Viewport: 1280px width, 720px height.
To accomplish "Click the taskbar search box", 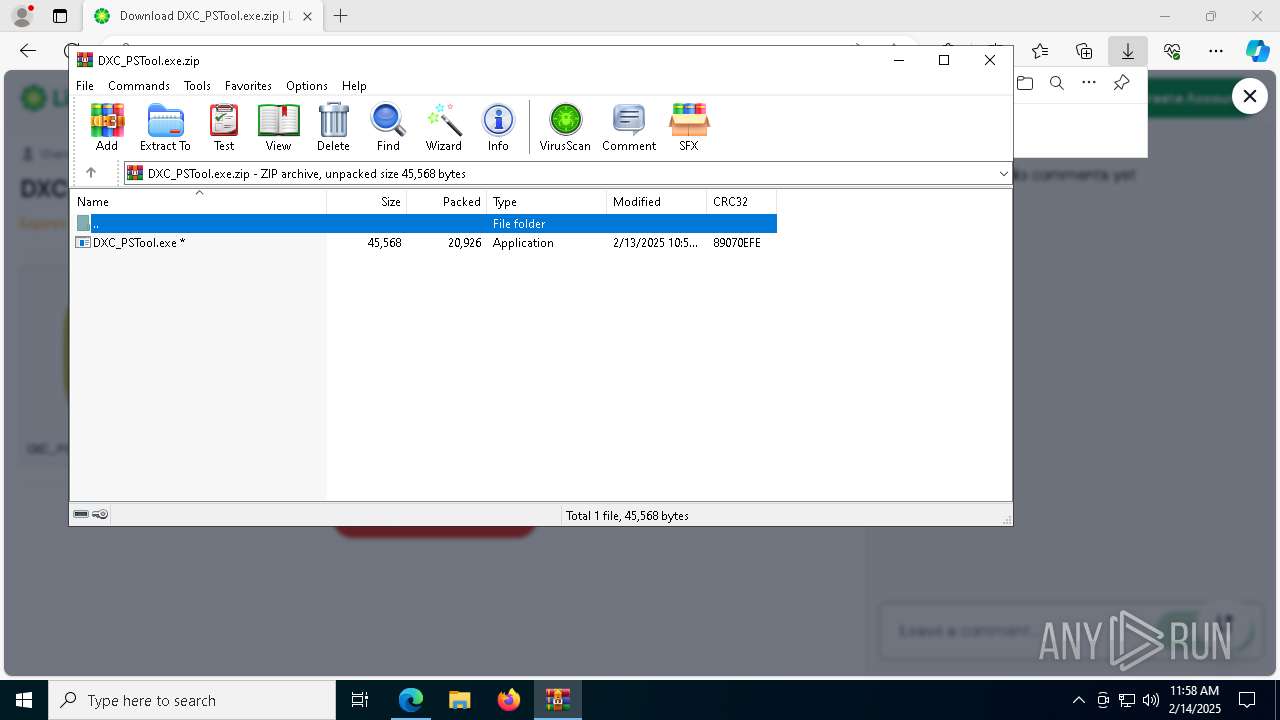I will click(x=192, y=700).
